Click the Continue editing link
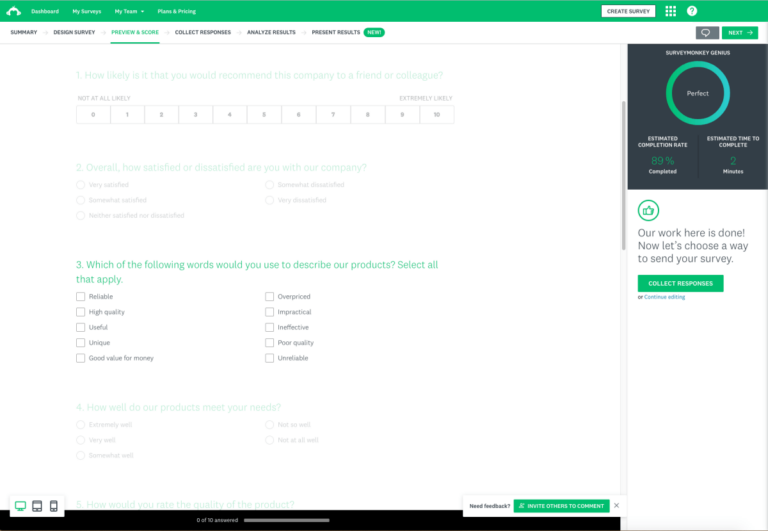The width and height of the screenshot is (768, 531). (664, 297)
